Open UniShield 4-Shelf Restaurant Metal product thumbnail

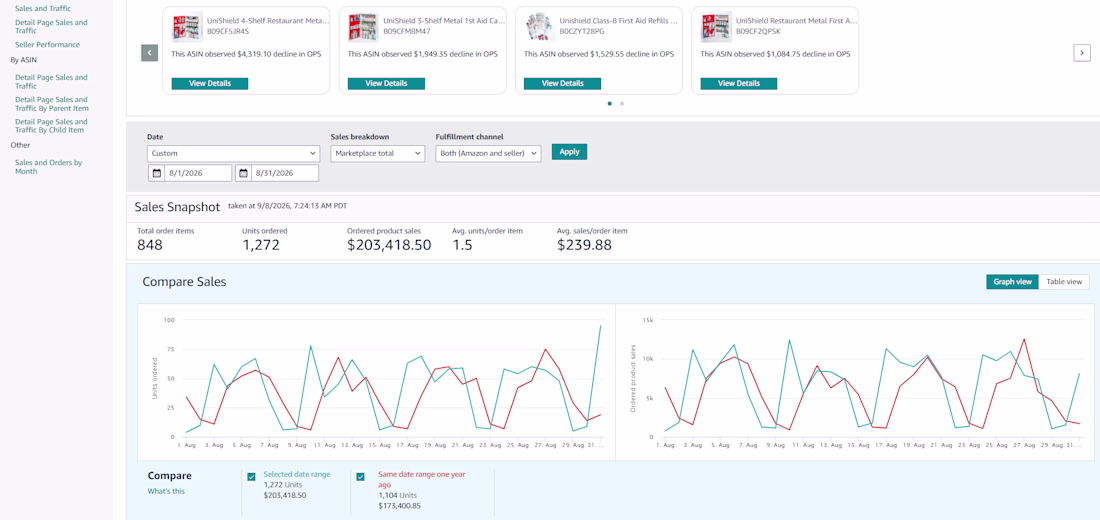(187, 27)
